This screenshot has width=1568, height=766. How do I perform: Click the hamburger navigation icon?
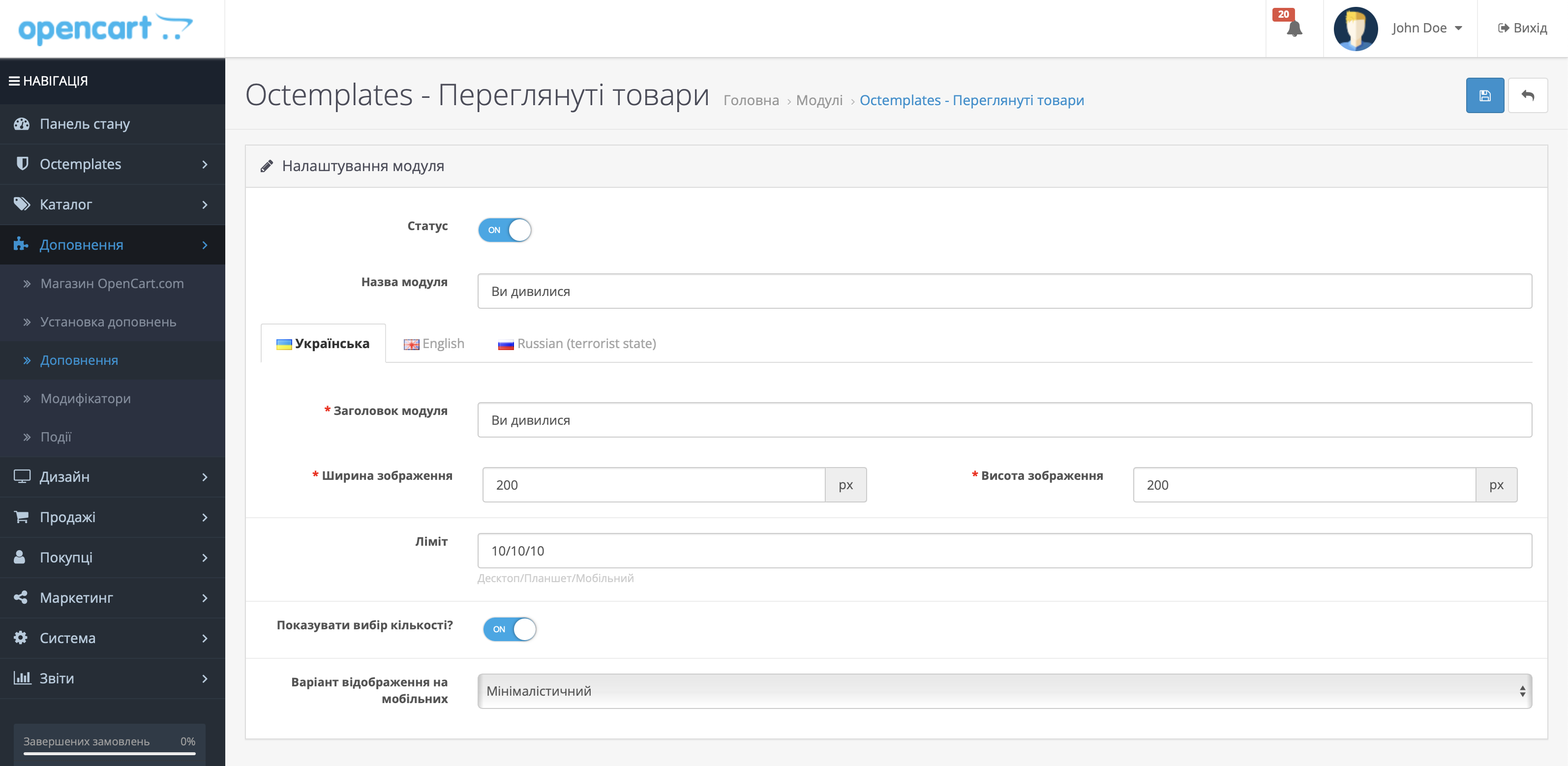[13, 81]
